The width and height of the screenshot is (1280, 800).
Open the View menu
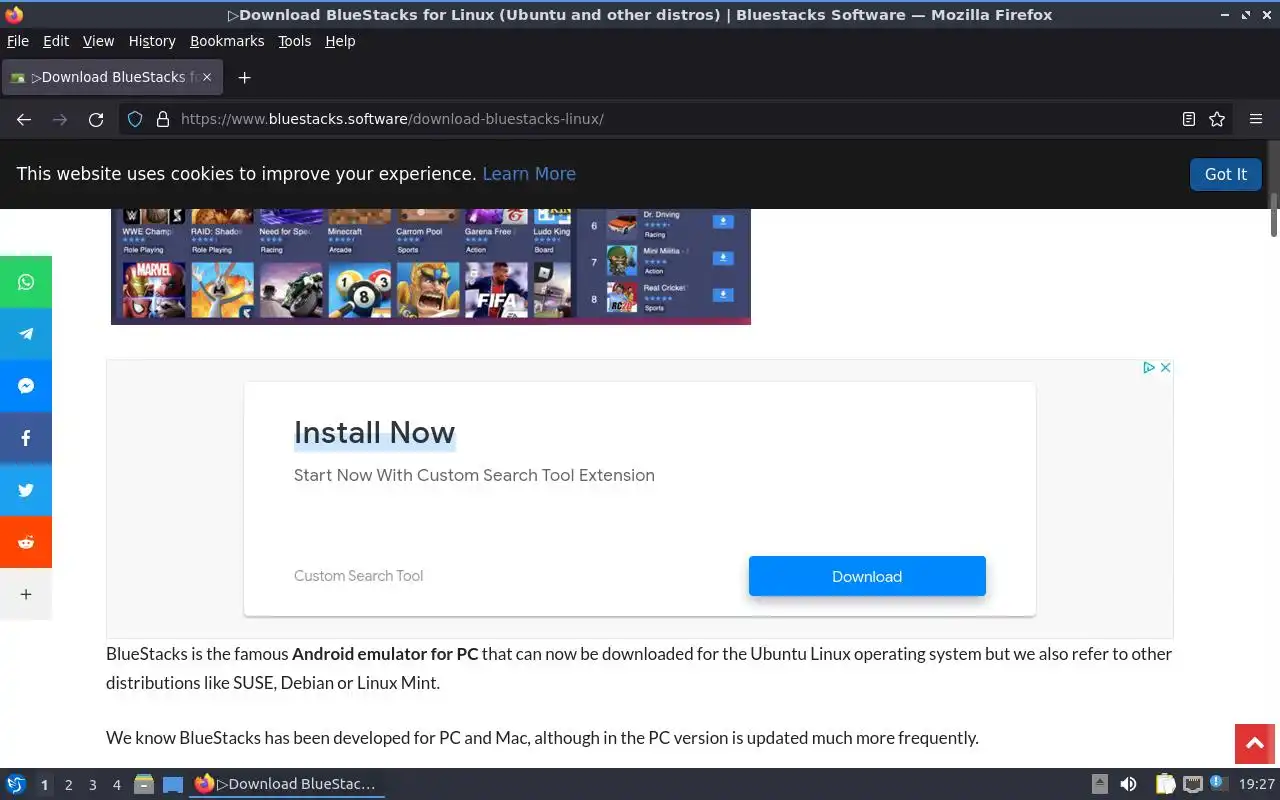click(x=98, y=41)
